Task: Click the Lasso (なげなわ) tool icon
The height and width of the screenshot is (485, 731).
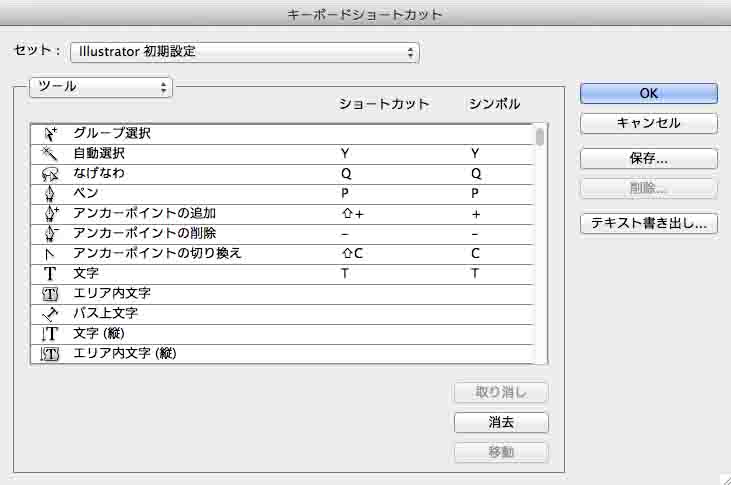Action: [x=49, y=173]
